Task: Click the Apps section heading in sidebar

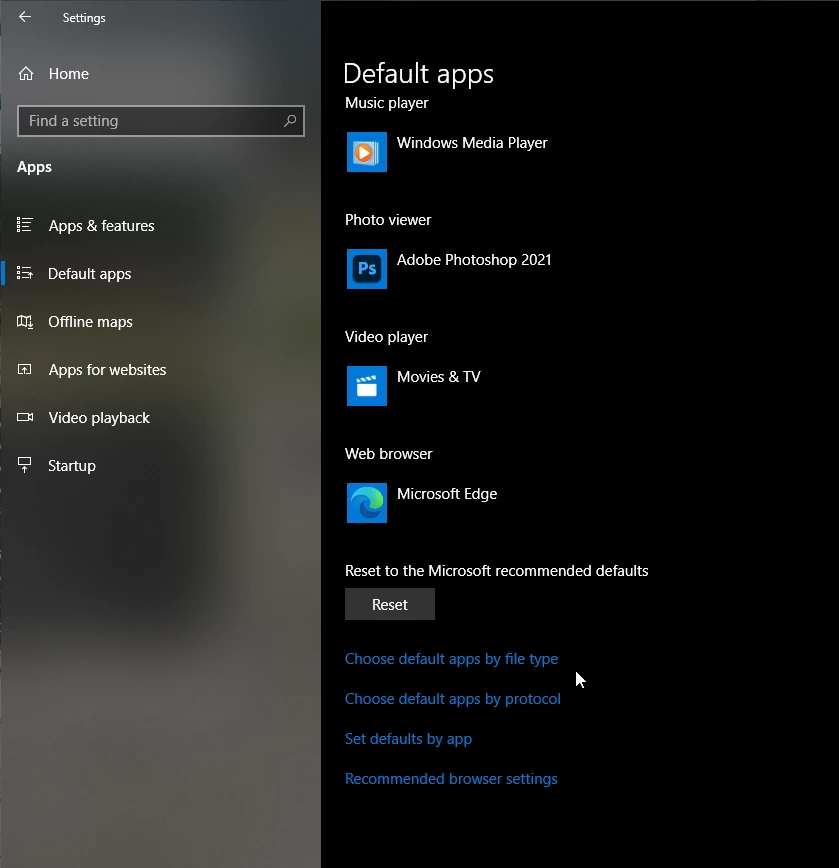Action: (x=34, y=167)
